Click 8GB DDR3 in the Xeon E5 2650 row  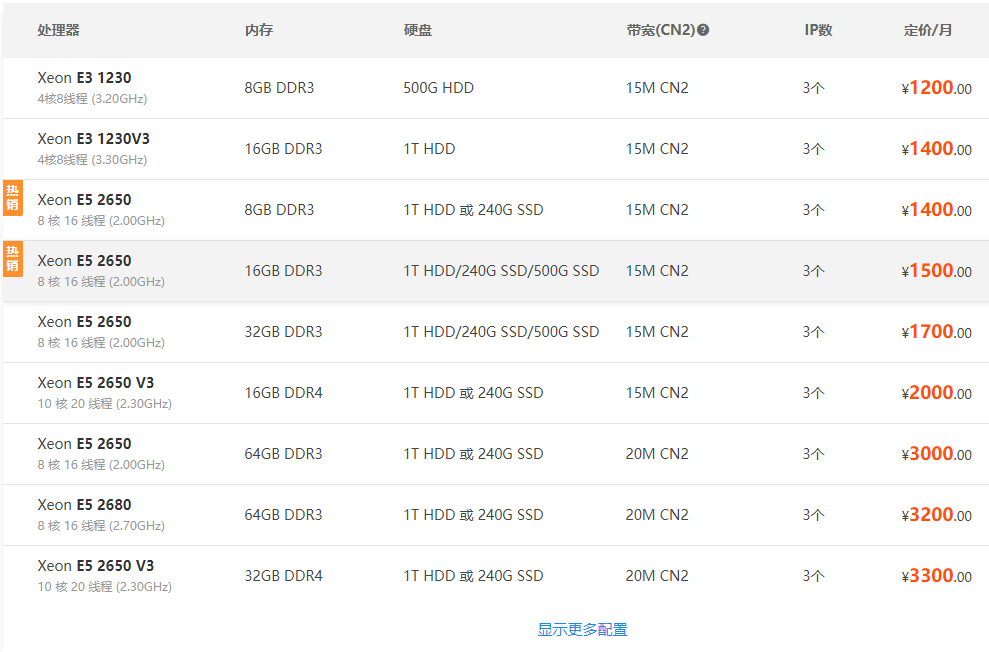[x=279, y=210]
